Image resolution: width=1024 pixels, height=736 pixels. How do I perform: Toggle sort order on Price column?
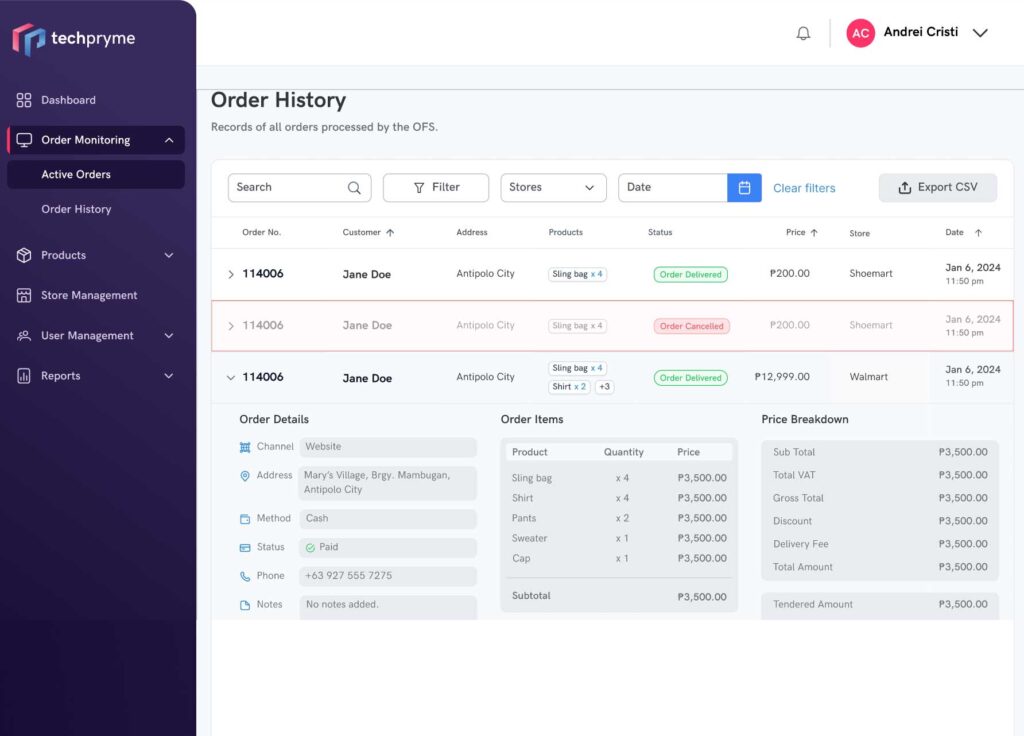point(814,233)
